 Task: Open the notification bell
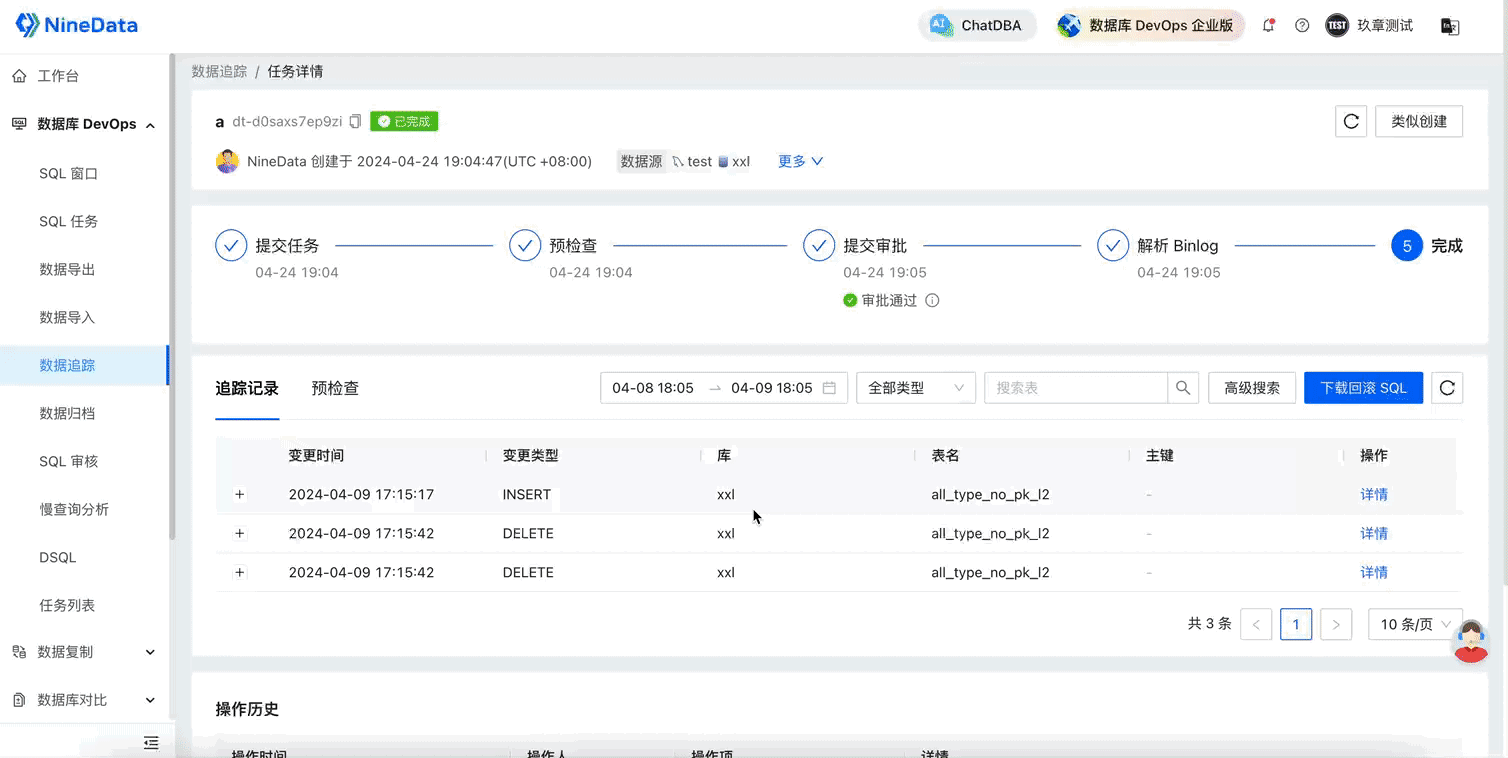(x=1268, y=26)
